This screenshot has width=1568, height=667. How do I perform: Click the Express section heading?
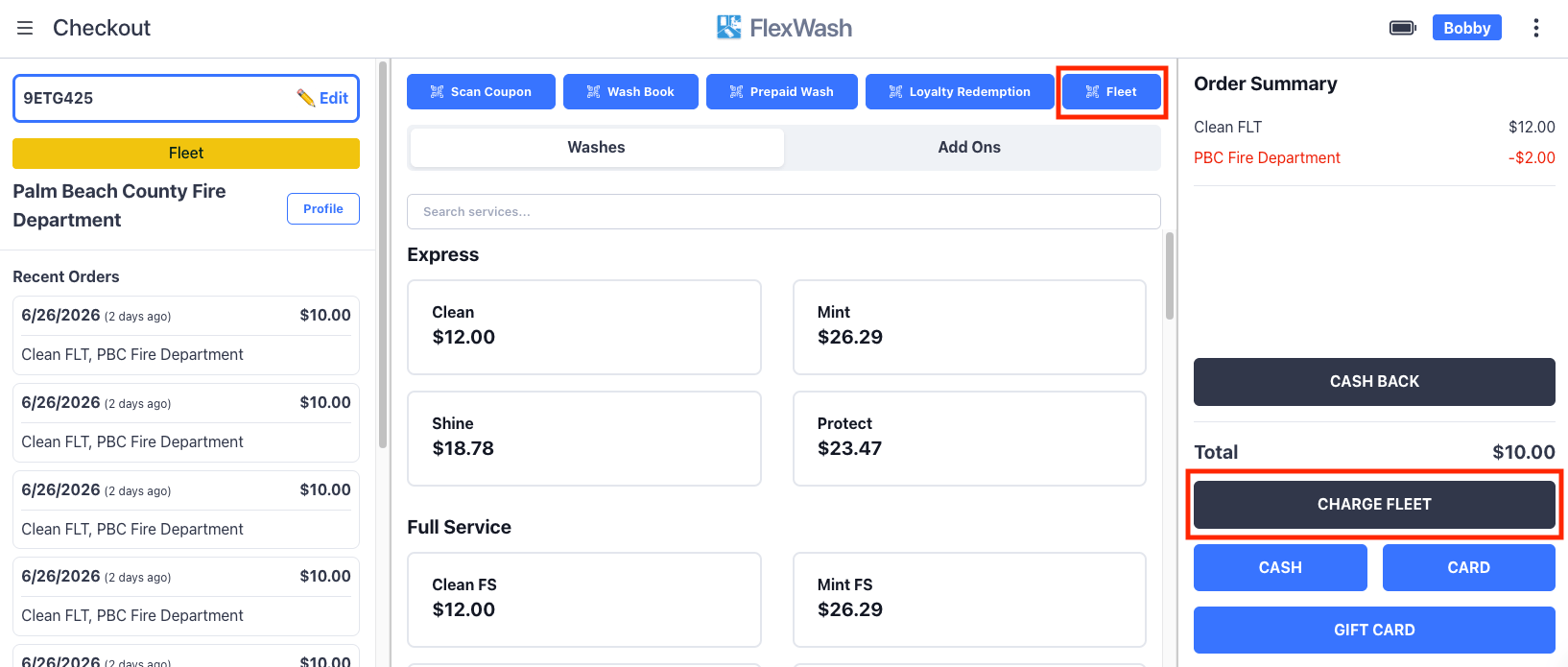[442, 254]
